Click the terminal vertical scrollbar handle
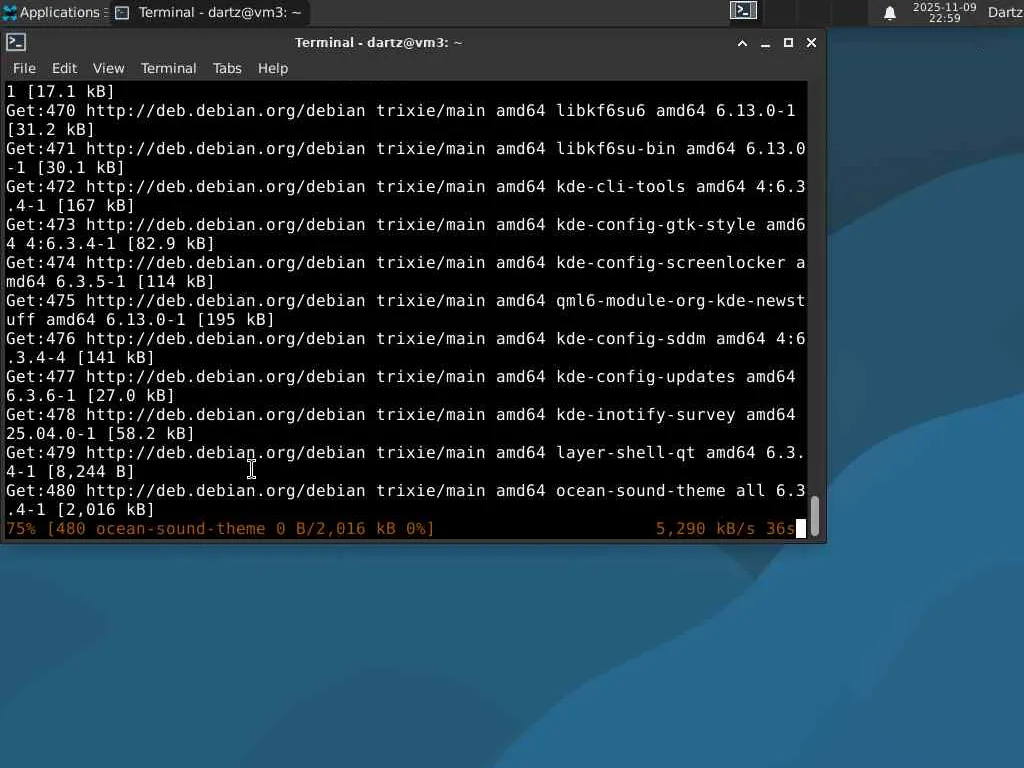The height and width of the screenshot is (768, 1024). (814, 516)
